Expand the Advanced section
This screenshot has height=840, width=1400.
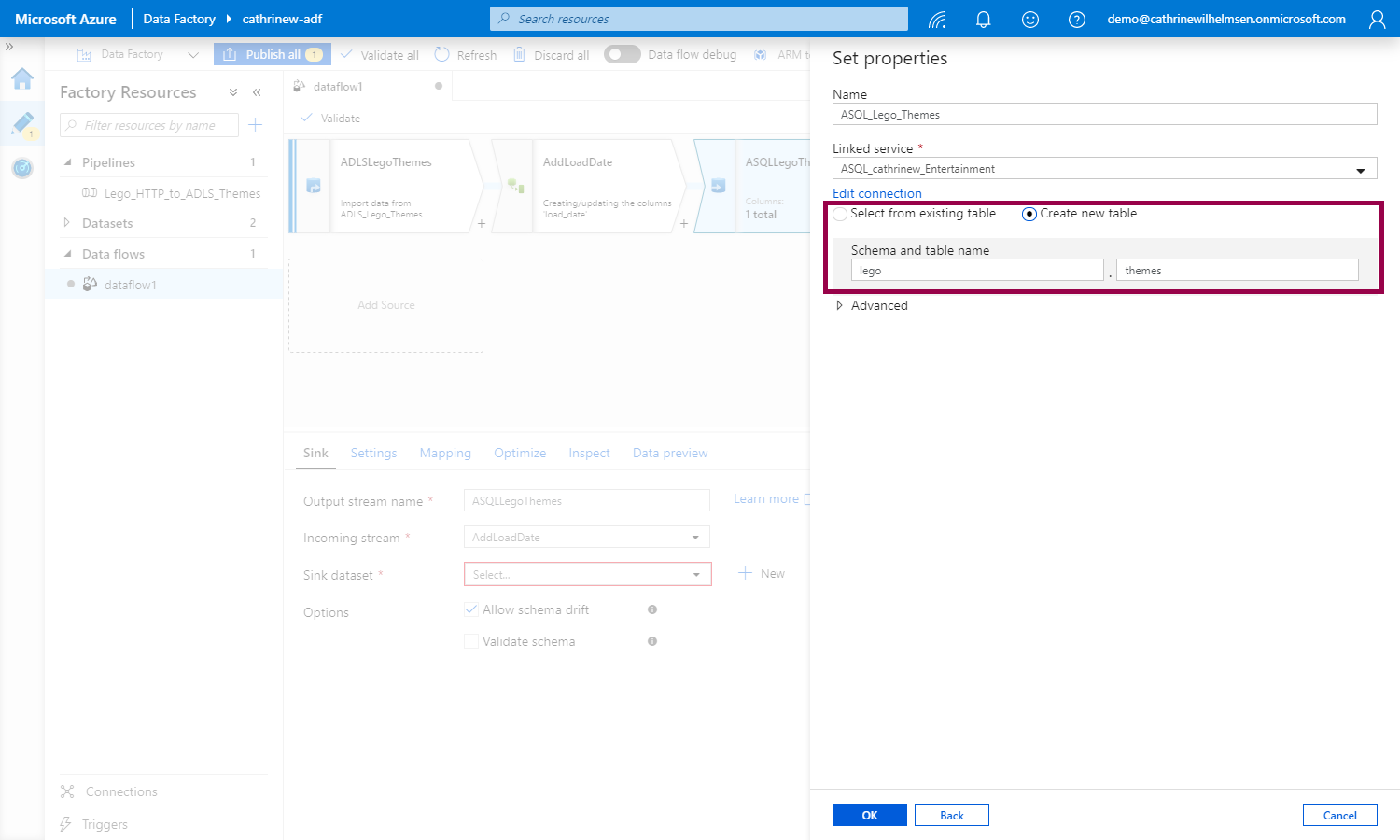(840, 305)
